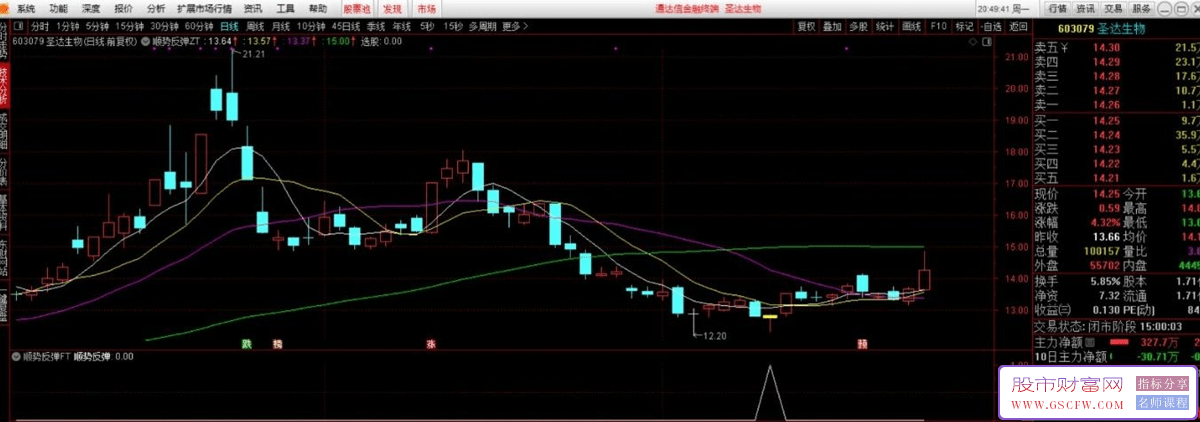The image size is (1200, 422).
Task: Open the 行情 top-right button
Action: 1060,7
